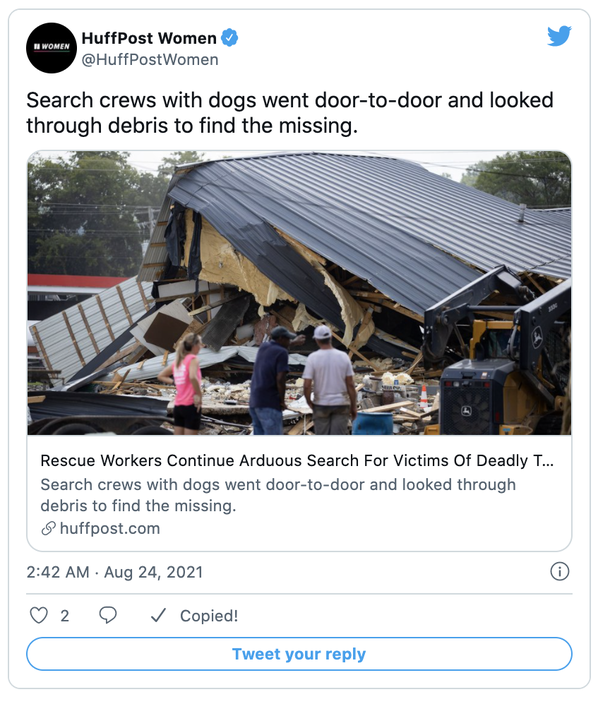Click the HuffPost Women profile avatar

tap(51, 48)
